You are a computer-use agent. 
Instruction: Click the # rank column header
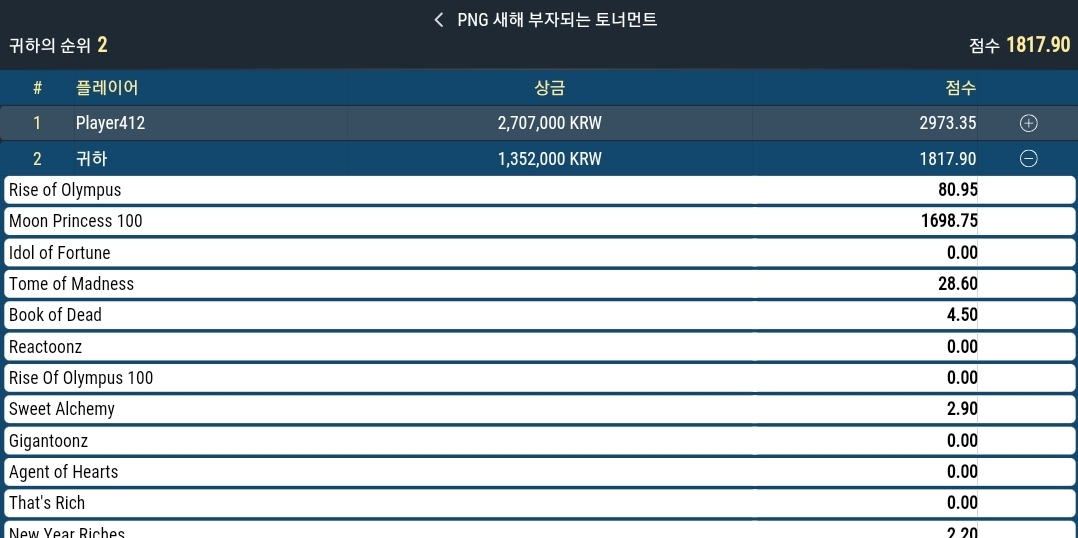(37, 87)
